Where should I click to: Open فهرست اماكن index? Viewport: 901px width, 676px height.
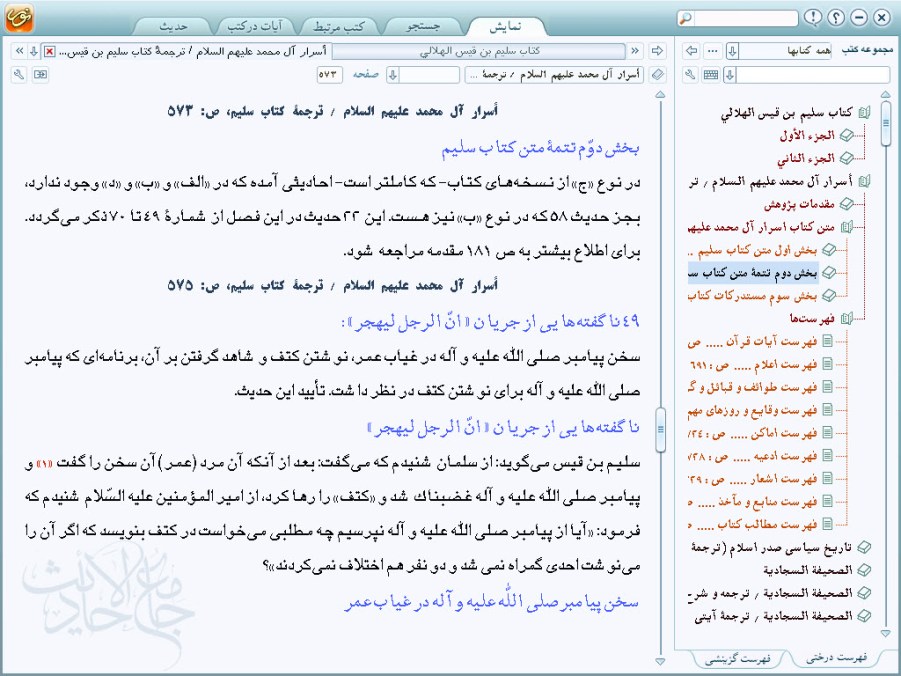[x=752, y=433]
